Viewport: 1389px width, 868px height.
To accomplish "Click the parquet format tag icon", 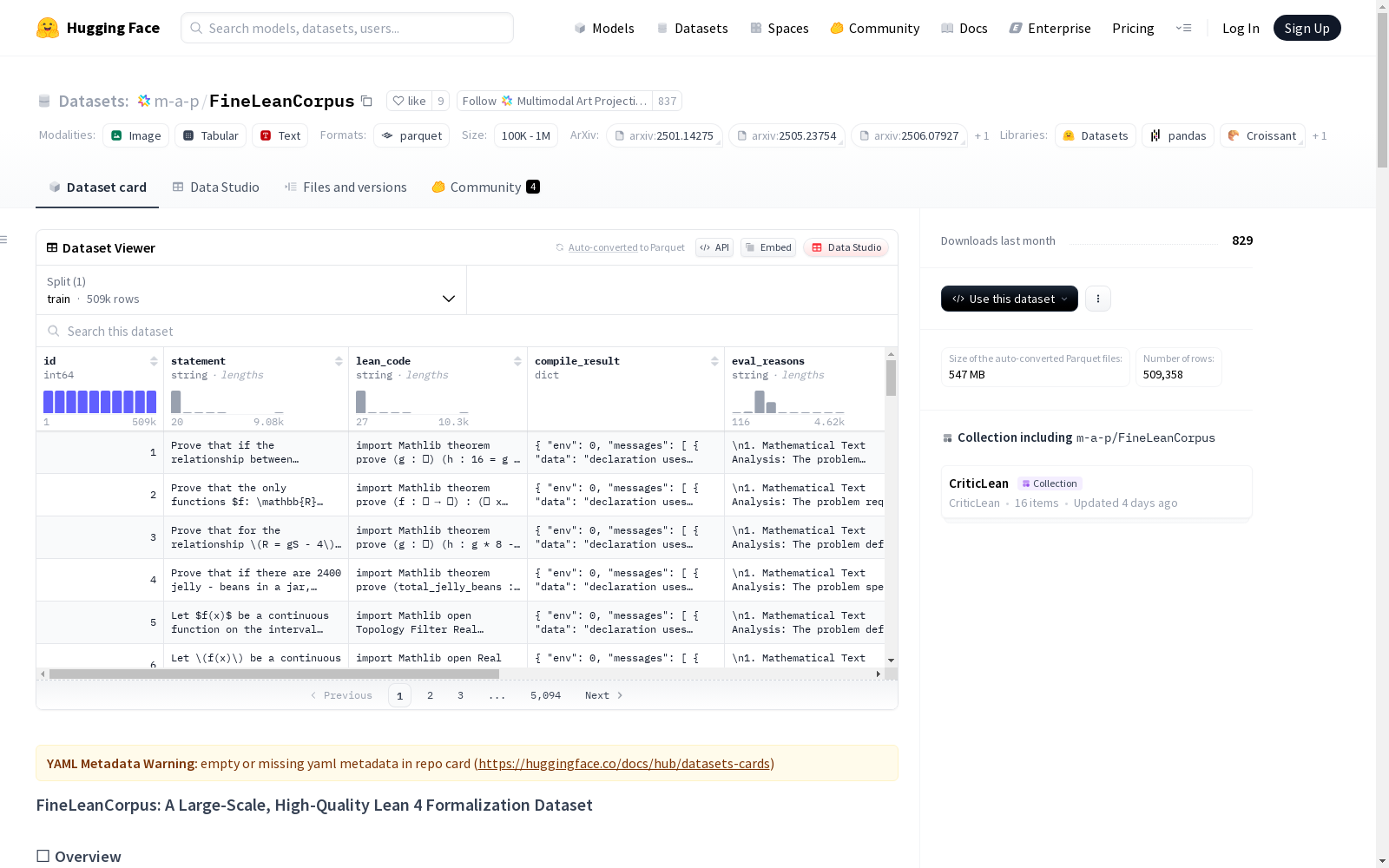I will coord(387,135).
